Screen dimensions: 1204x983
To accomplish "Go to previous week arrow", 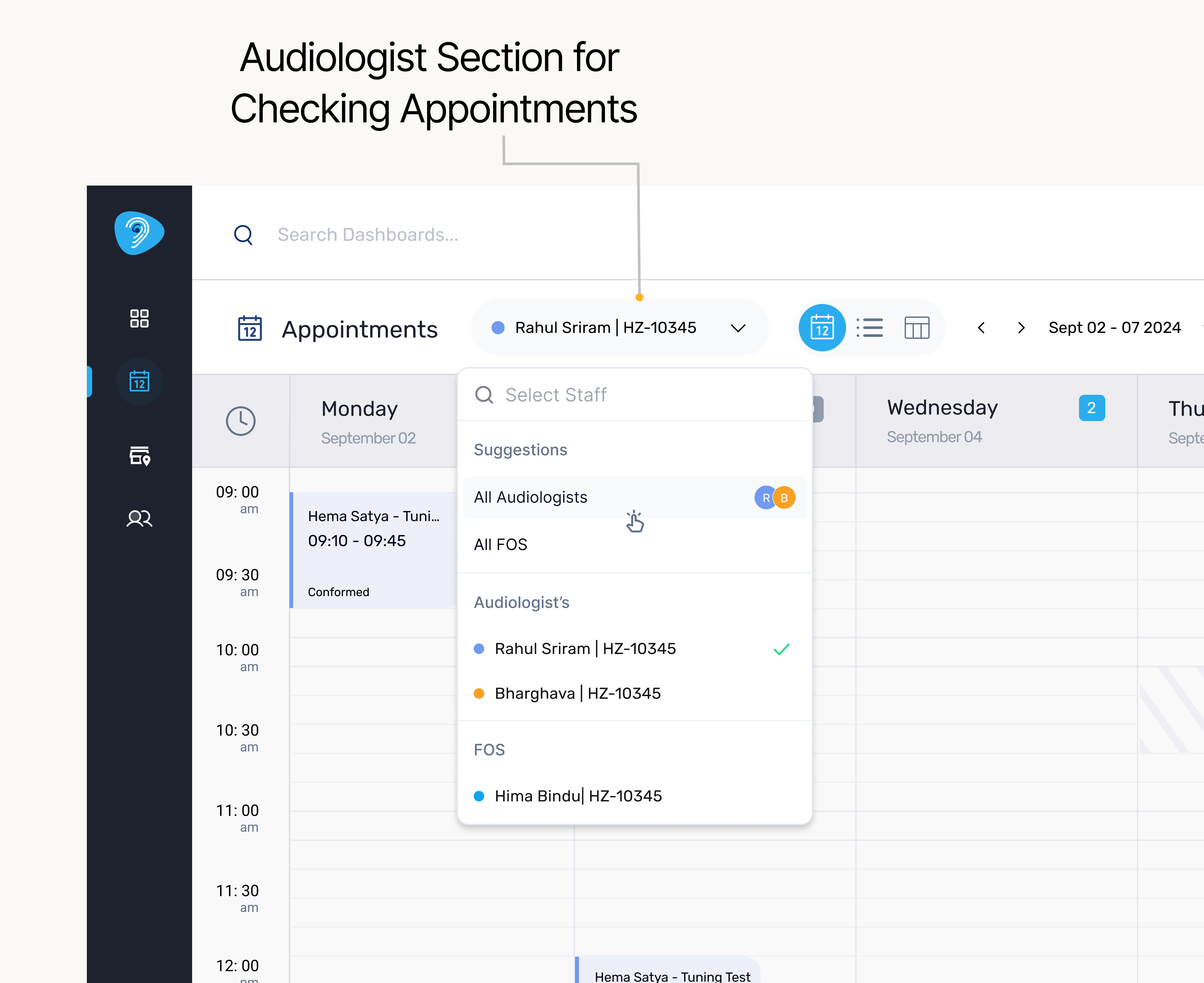I will [x=982, y=328].
